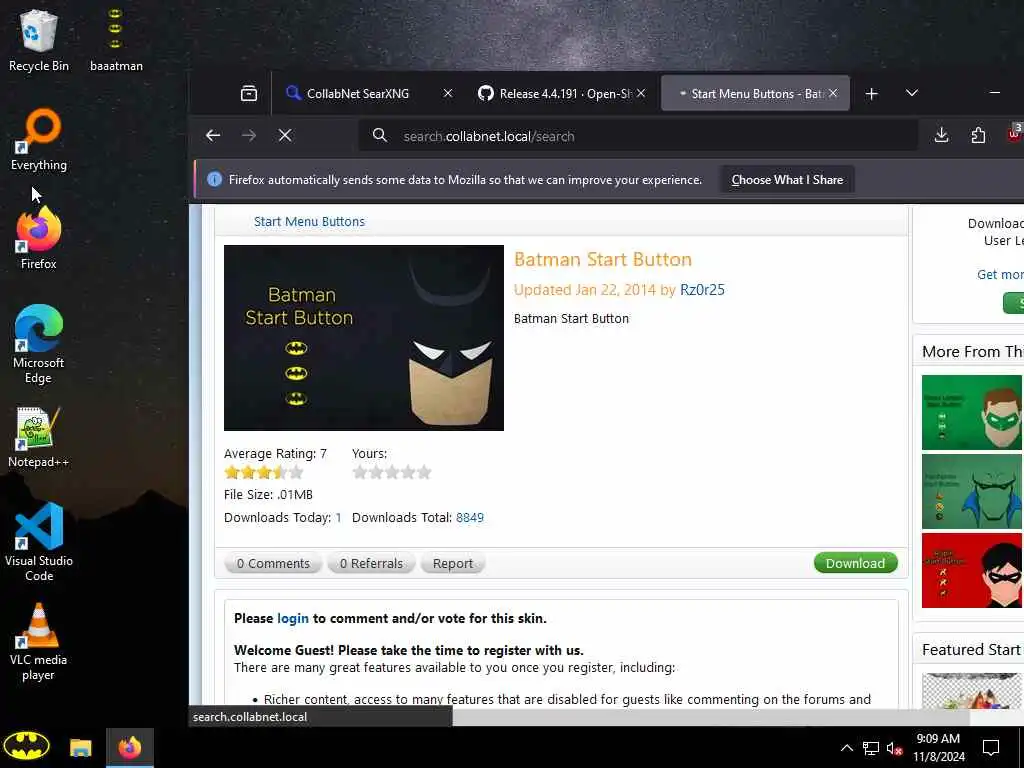This screenshot has height=768, width=1024.
Task: Open the Firefox extensions menu
Action: 978,135
